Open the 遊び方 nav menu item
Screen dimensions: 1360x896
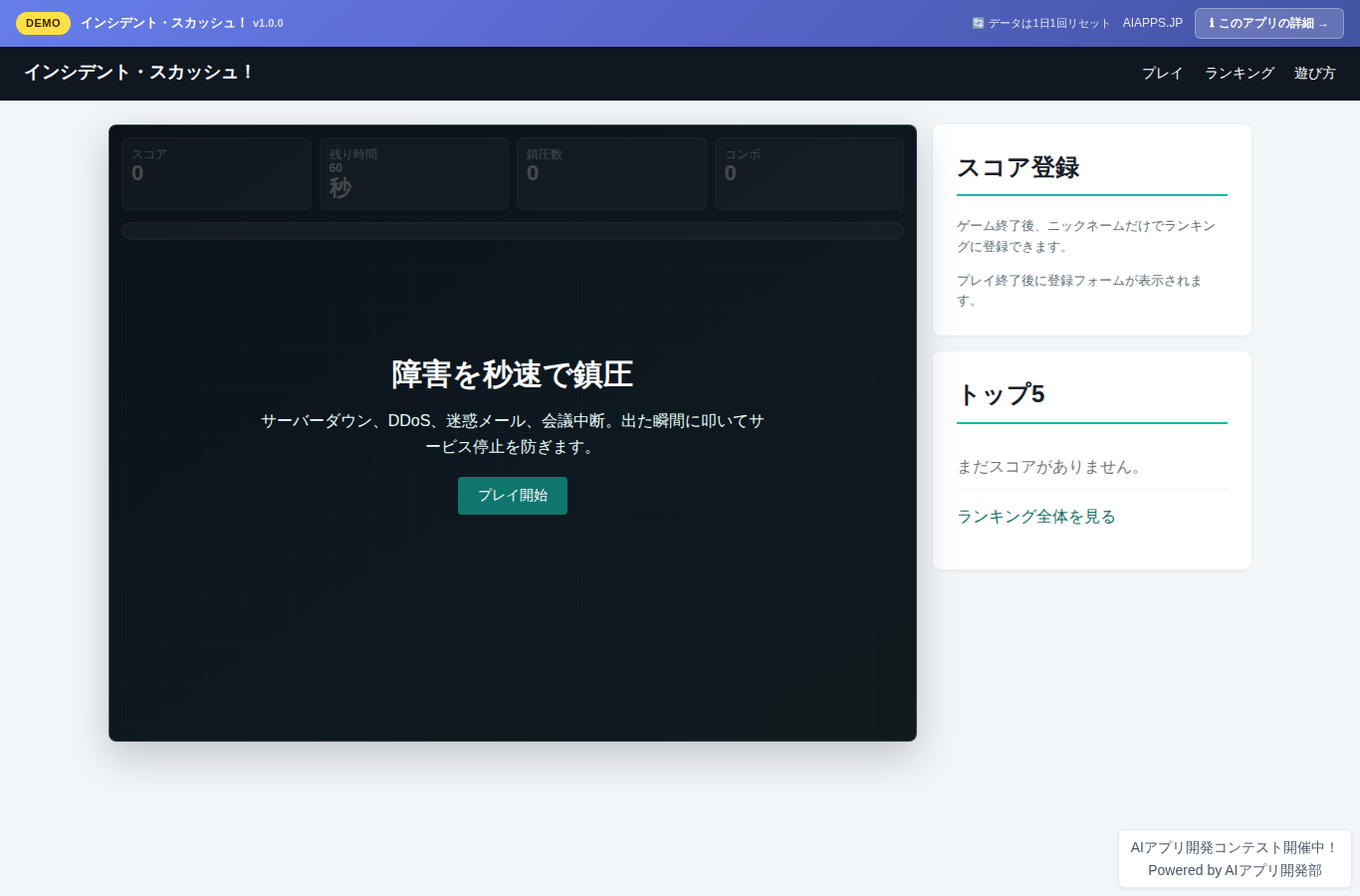click(x=1314, y=74)
